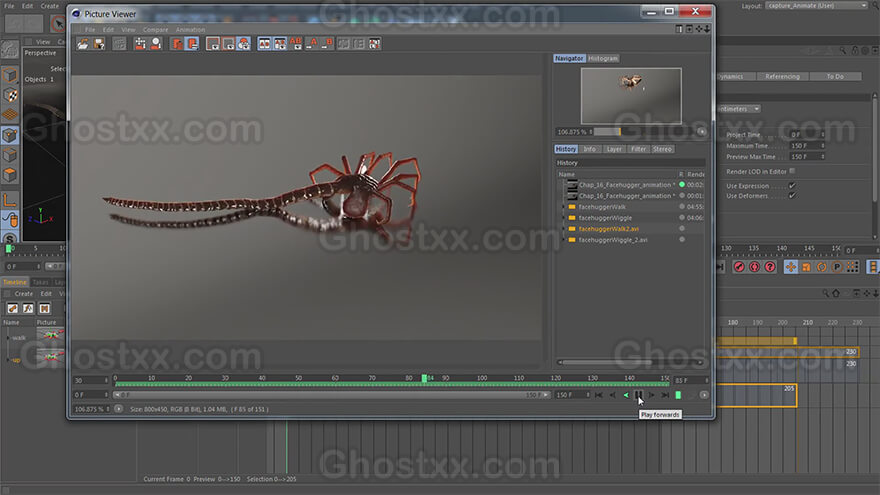This screenshot has height=495, width=880.
Task: Open the Layout dropdown at top right
Action: [817, 6]
